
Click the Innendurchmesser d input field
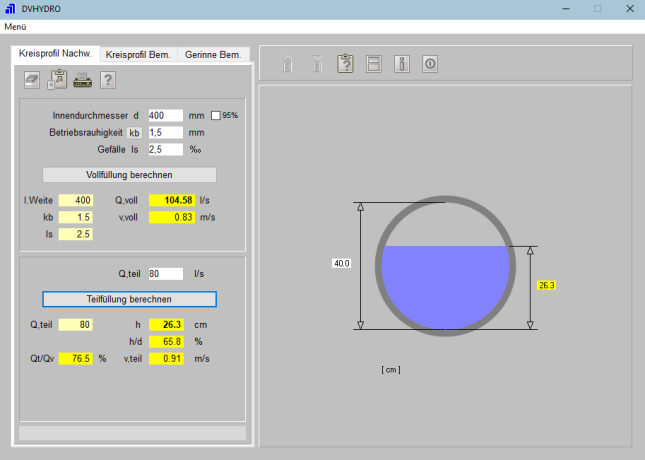pos(165,115)
